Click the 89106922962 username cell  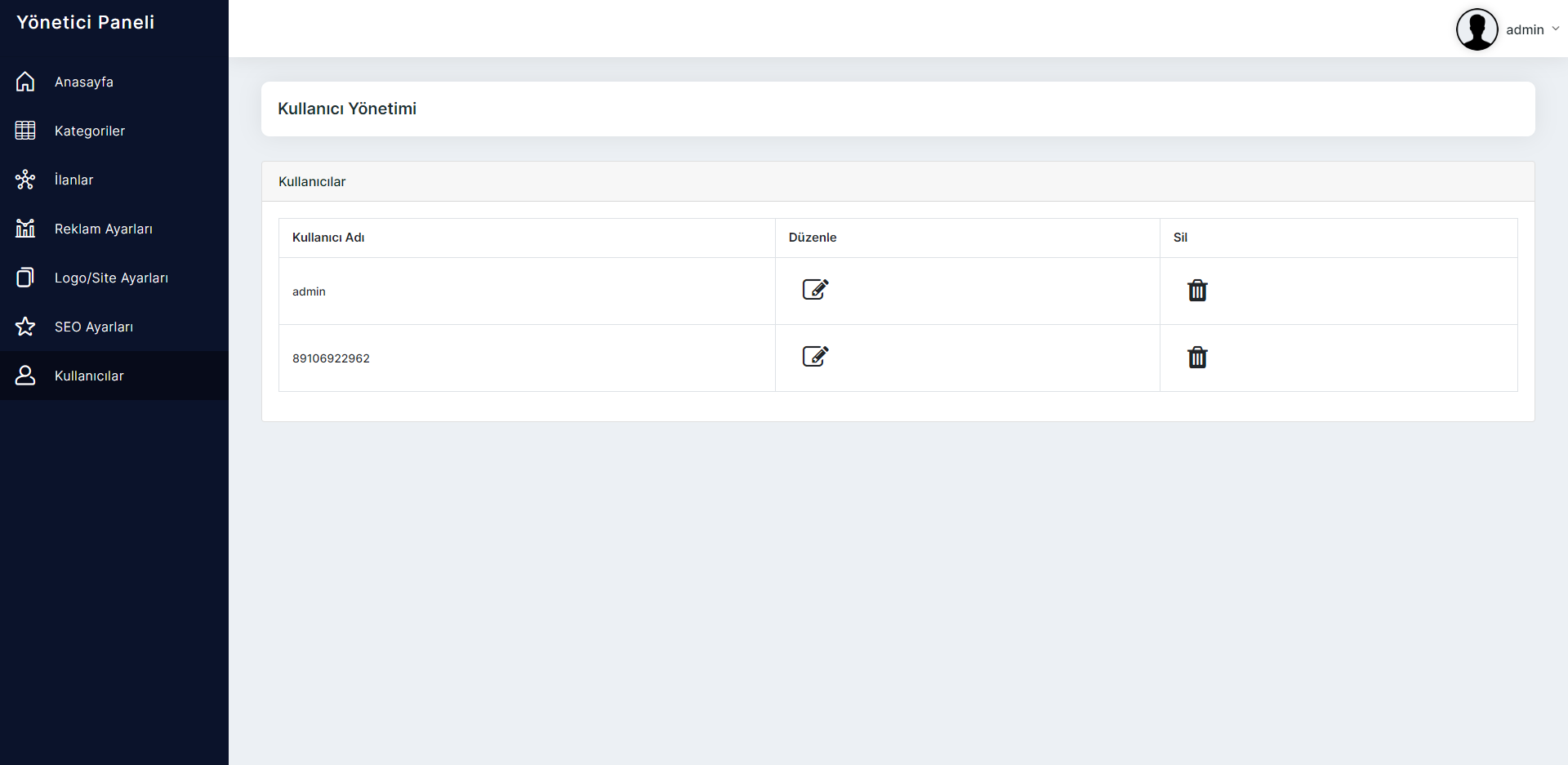527,358
